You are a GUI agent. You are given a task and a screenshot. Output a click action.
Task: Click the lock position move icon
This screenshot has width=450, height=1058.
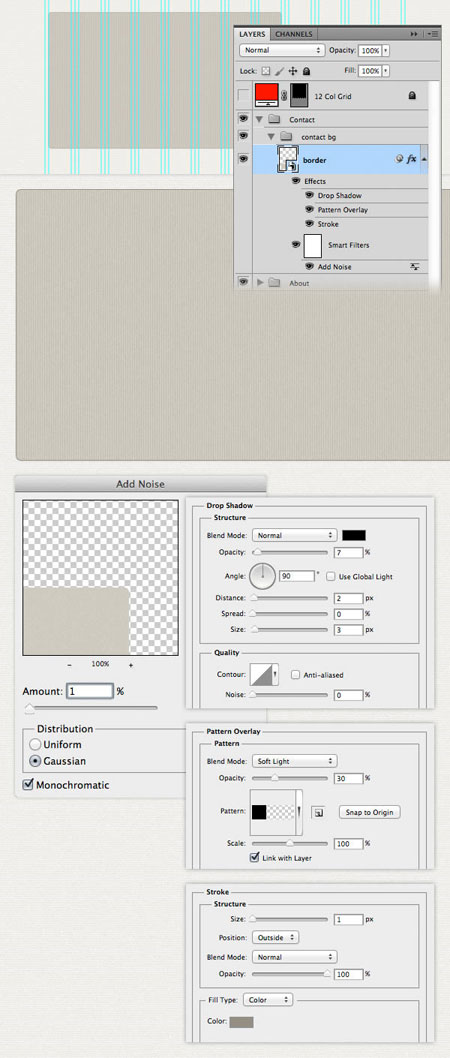click(293, 71)
